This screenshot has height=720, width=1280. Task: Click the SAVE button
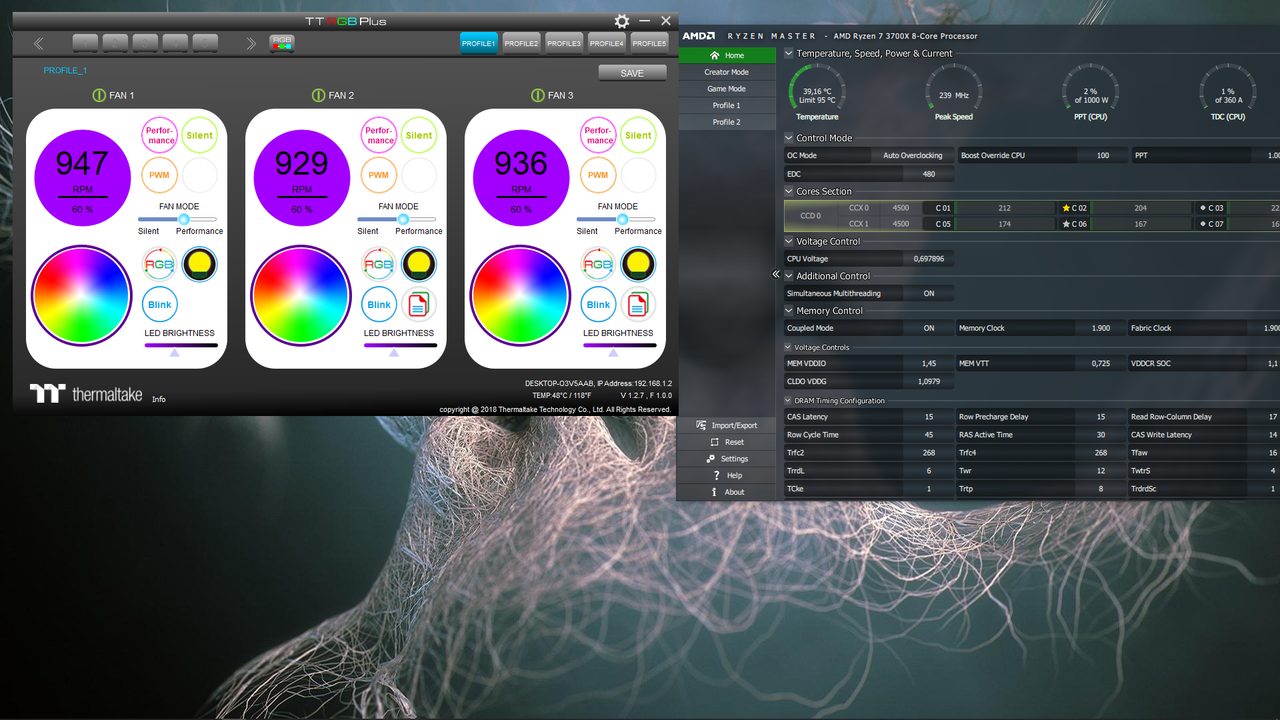pyautogui.click(x=632, y=73)
